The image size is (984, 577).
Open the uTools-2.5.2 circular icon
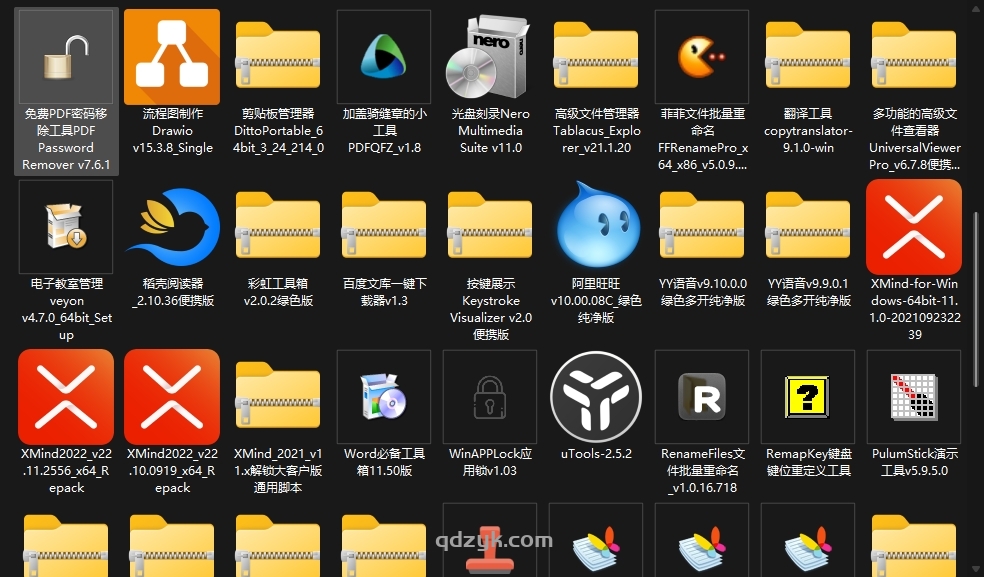click(x=596, y=397)
